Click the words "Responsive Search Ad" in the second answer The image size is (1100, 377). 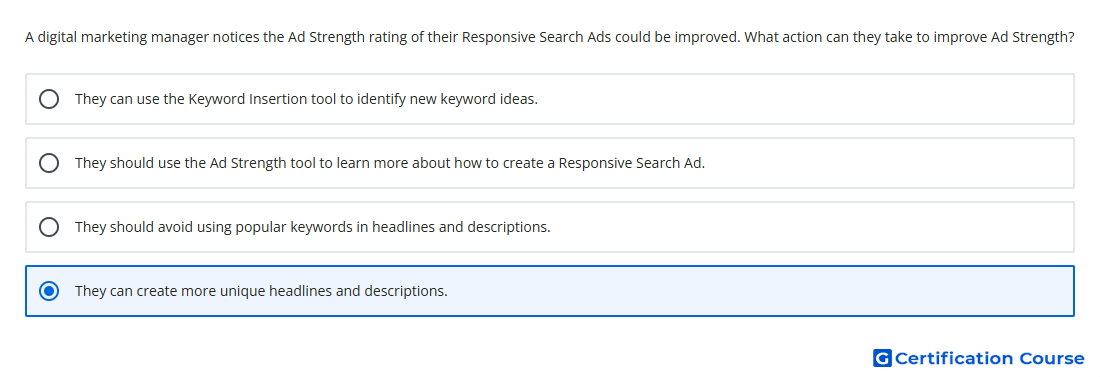pos(631,163)
